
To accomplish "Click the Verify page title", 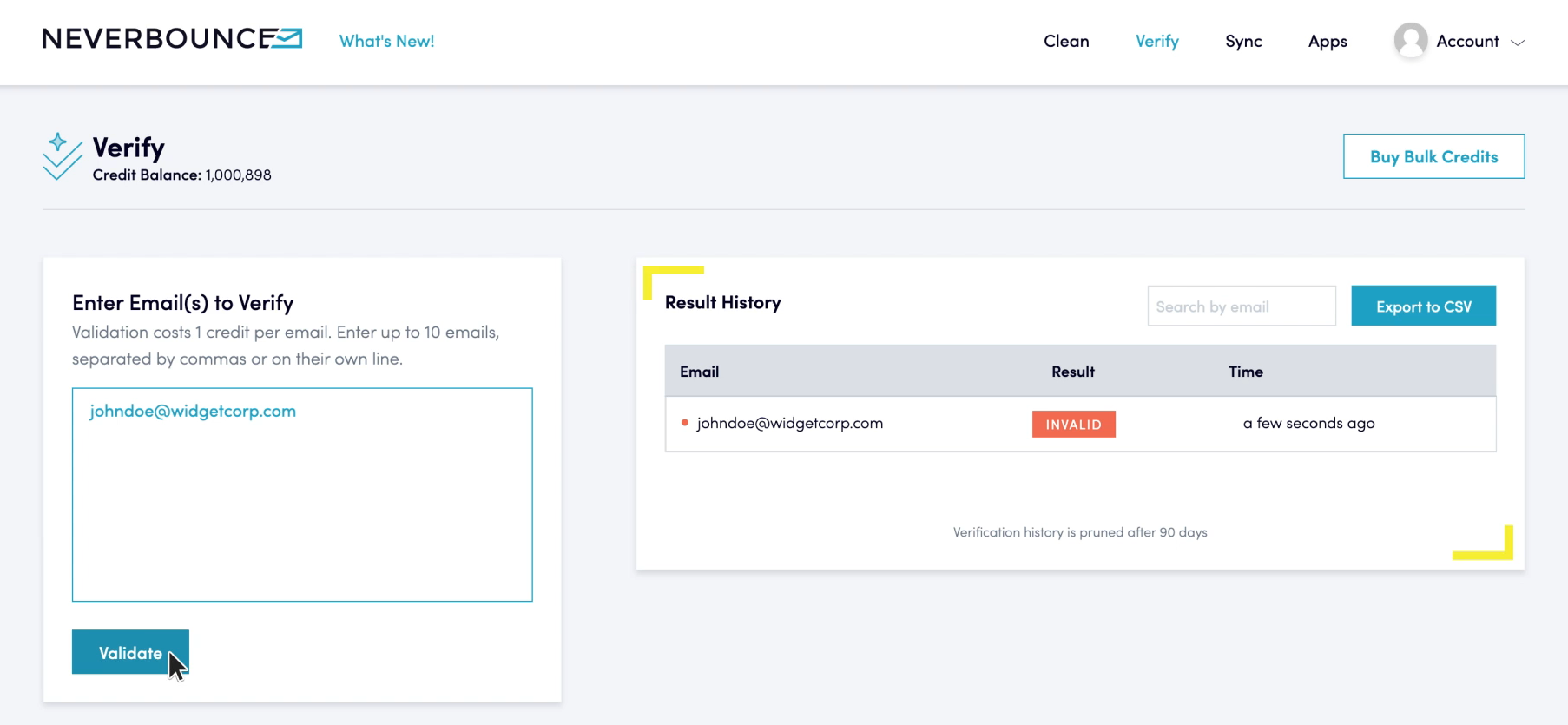I will 128,148.
